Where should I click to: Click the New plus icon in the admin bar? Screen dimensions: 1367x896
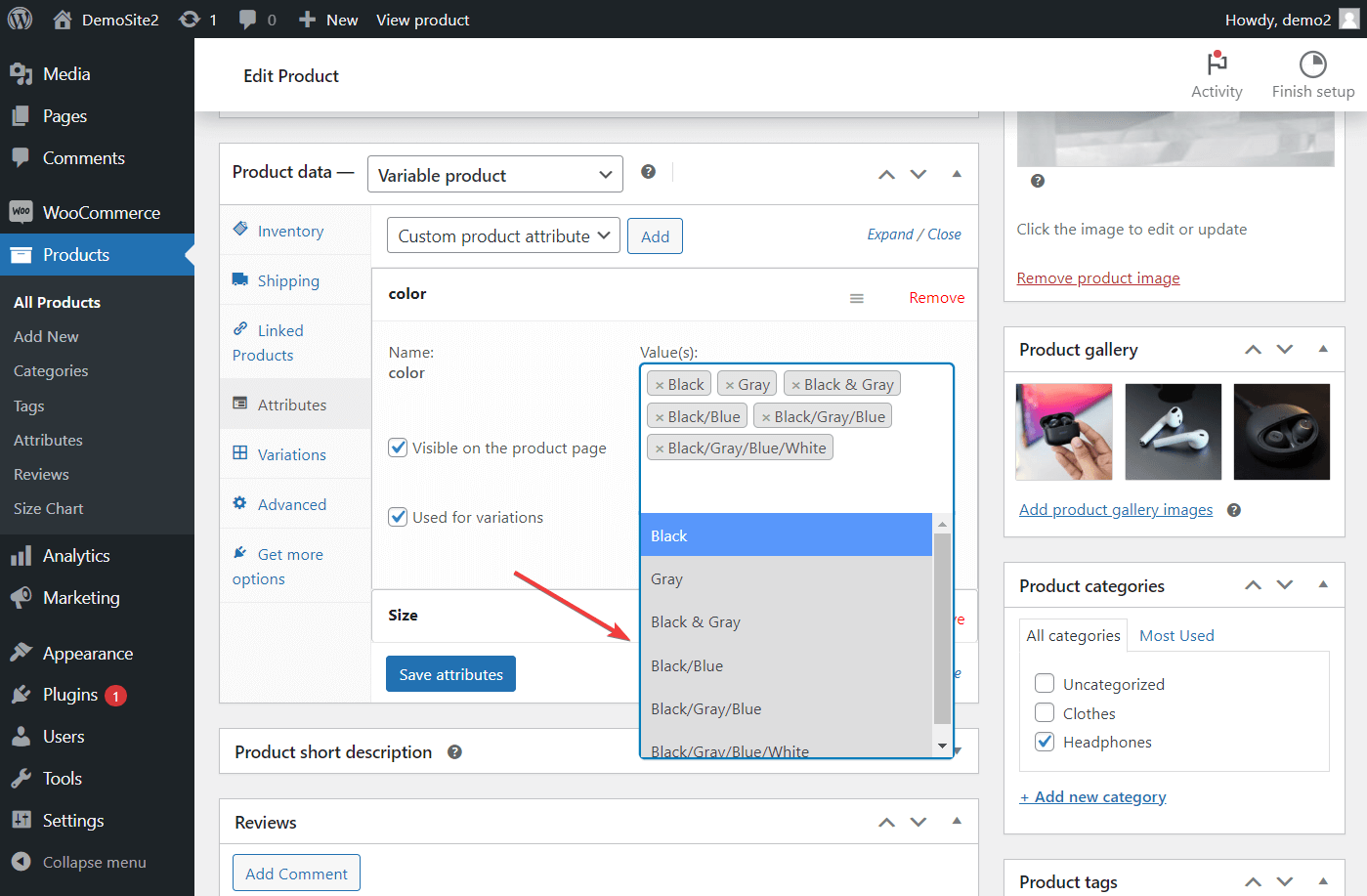pyautogui.click(x=307, y=20)
